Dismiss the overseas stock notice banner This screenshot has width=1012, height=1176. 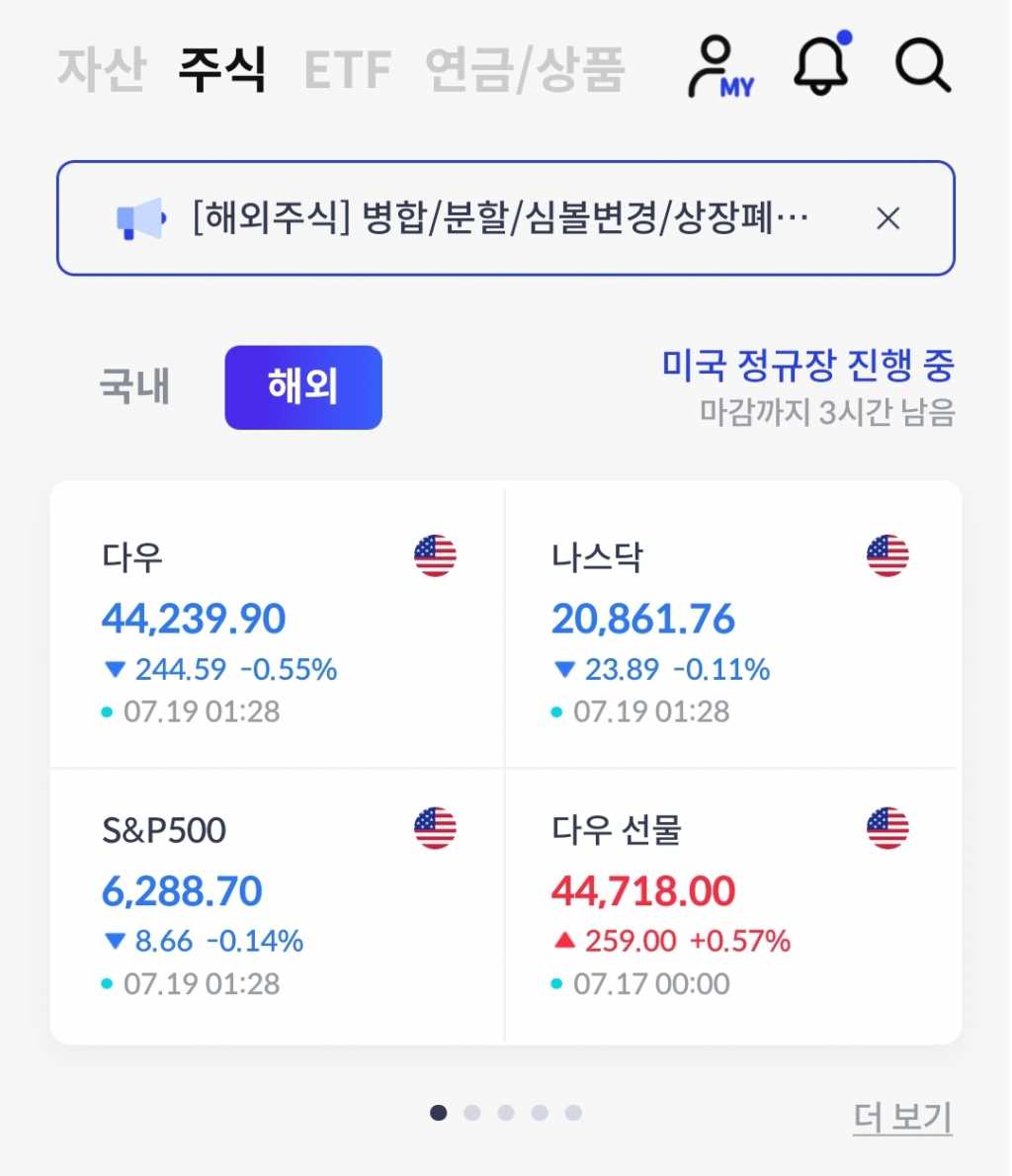(887, 218)
